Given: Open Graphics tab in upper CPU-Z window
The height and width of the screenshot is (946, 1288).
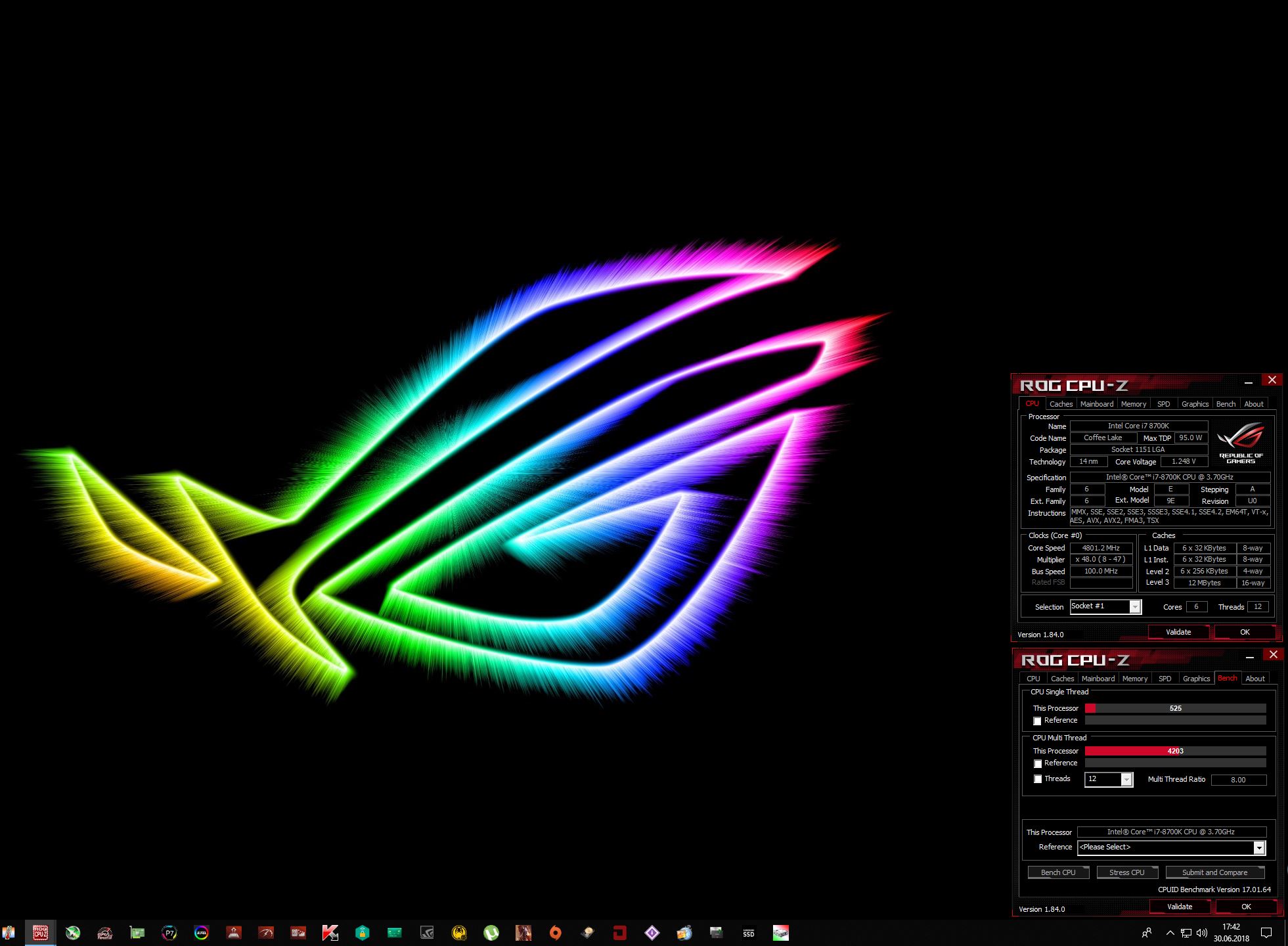Looking at the screenshot, I should coord(1195,404).
